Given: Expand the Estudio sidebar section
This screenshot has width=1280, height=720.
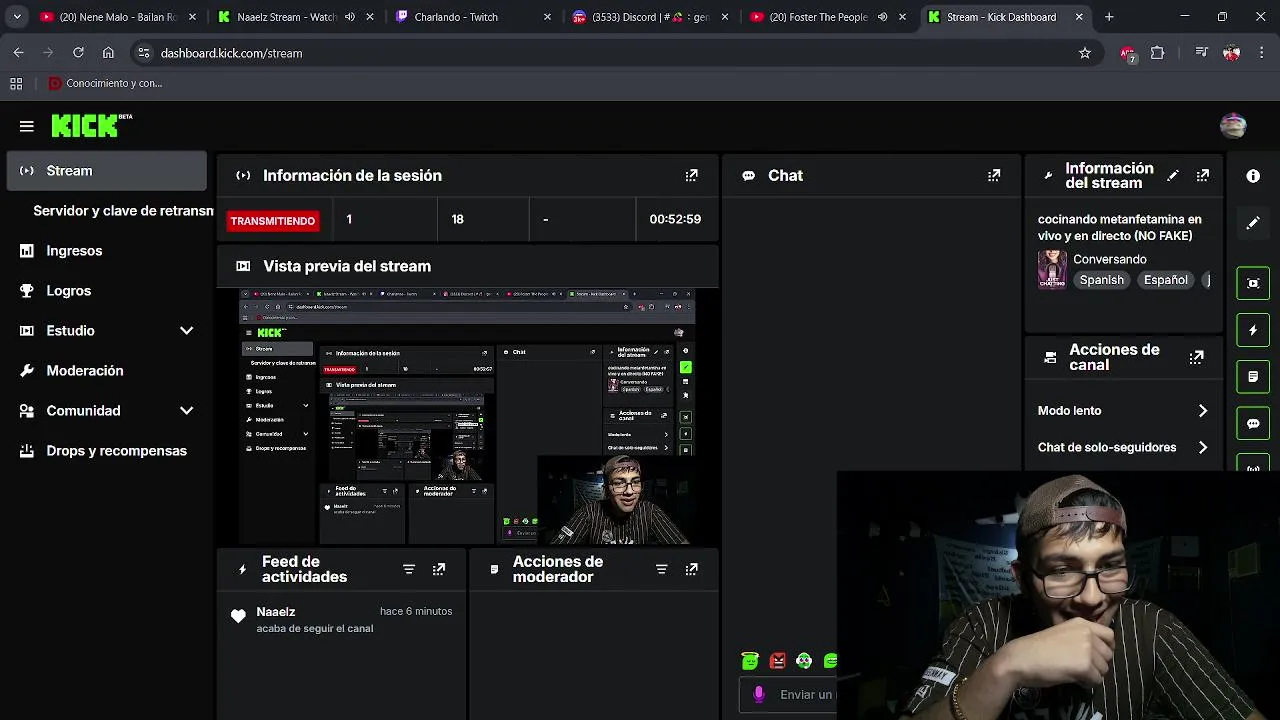Looking at the screenshot, I should tap(186, 331).
